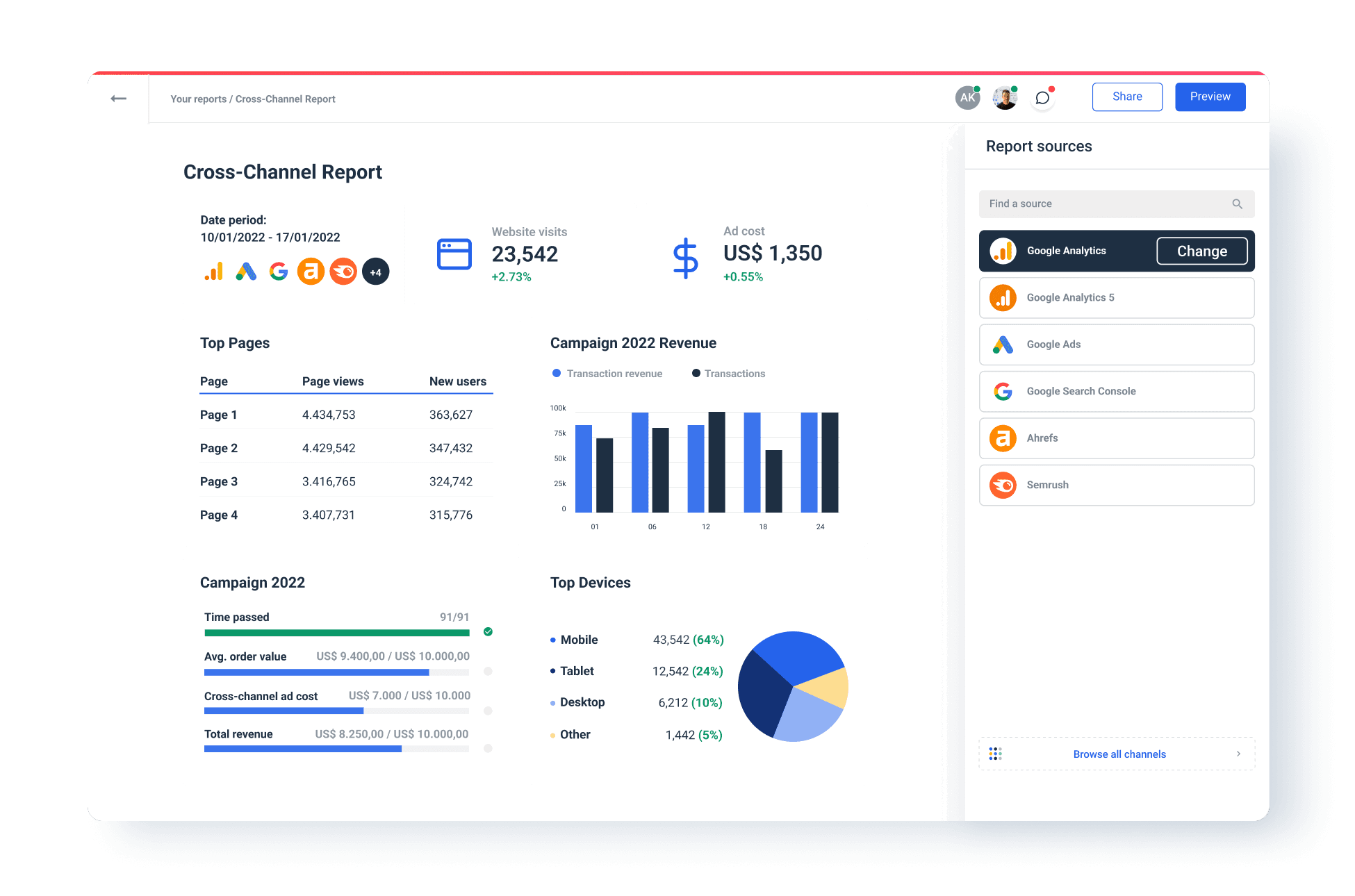Image resolution: width=1355 pixels, height=896 pixels.
Task: Toggle the Transactions legend item
Action: pyautogui.click(x=728, y=373)
